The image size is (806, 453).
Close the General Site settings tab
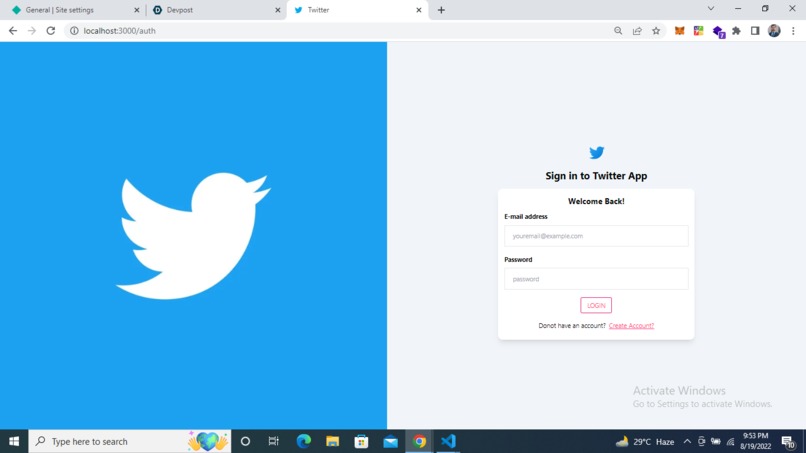click(x=137, y=10)
